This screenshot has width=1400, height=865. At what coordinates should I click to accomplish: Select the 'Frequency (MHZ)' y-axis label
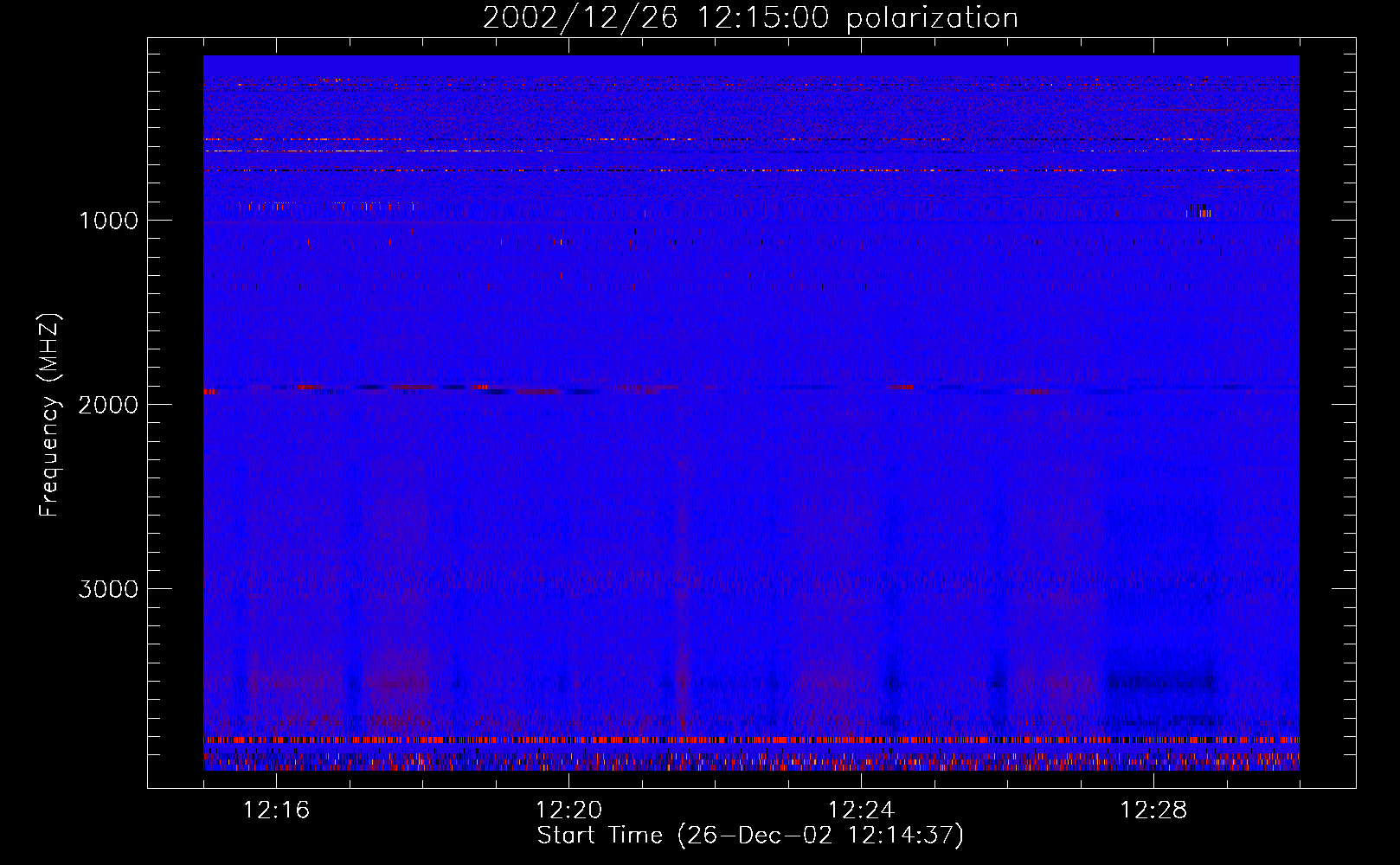50,415
